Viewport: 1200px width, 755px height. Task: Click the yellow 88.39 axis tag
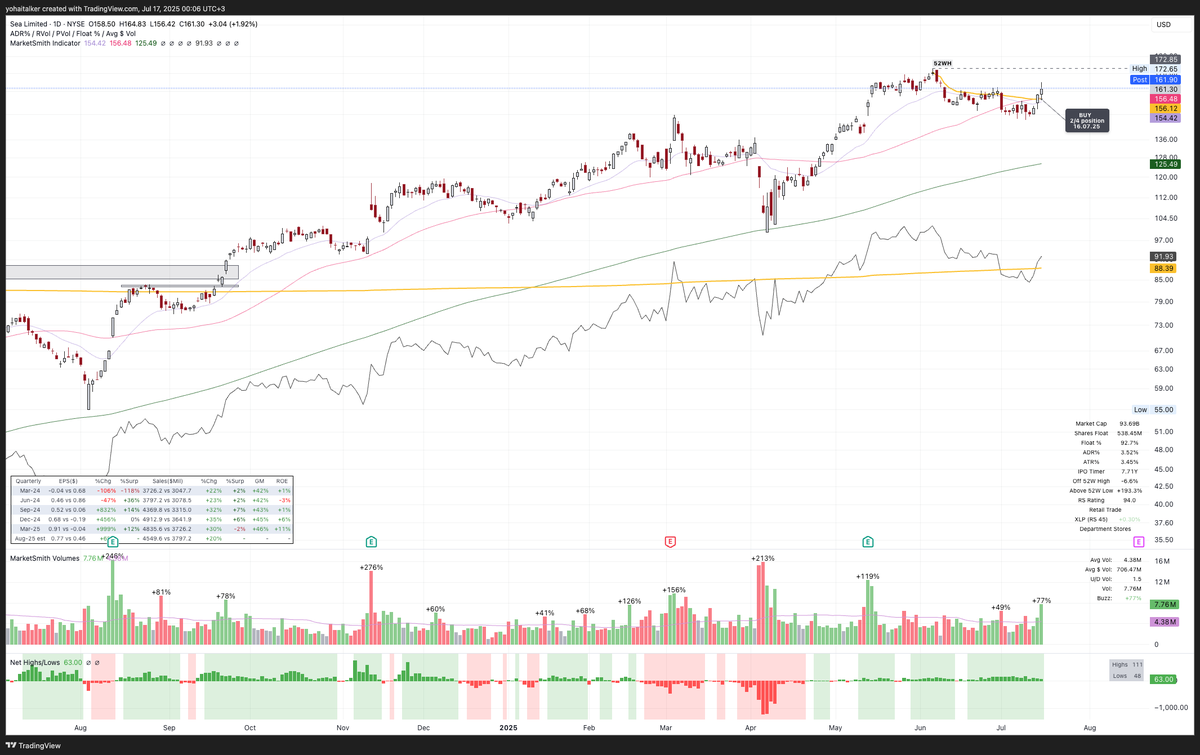(1165, 268)
